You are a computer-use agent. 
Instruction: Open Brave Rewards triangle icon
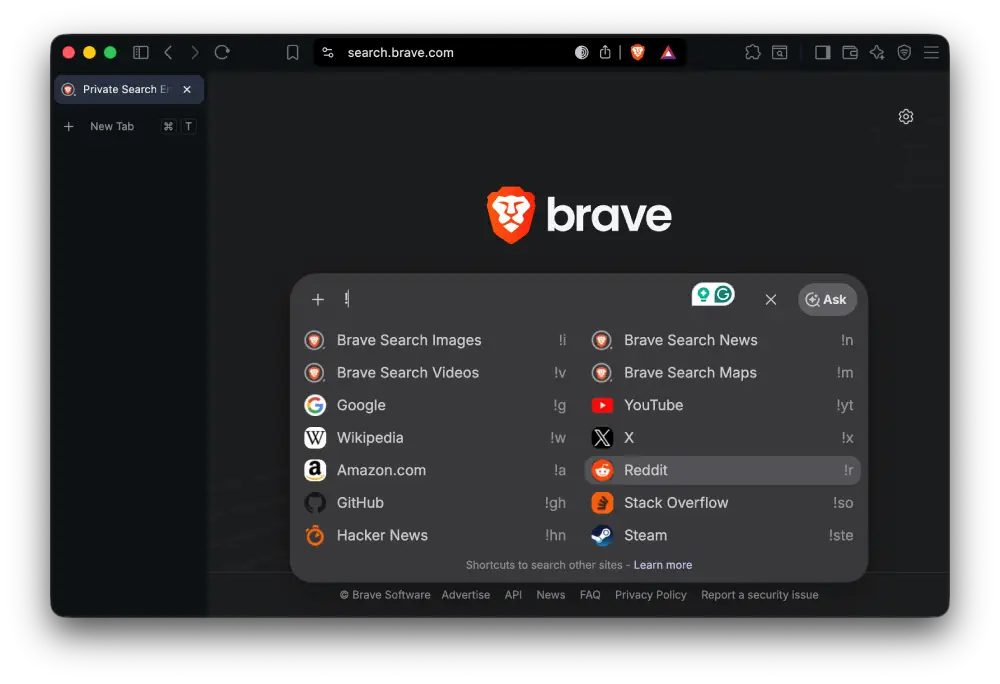point(667,52)
